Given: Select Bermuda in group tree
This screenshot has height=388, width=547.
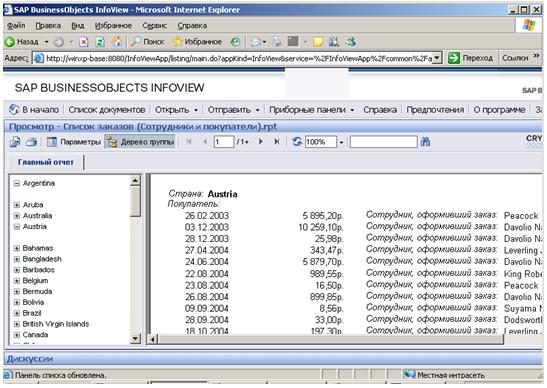Looking at the screenshot, I should coord(37,292).
